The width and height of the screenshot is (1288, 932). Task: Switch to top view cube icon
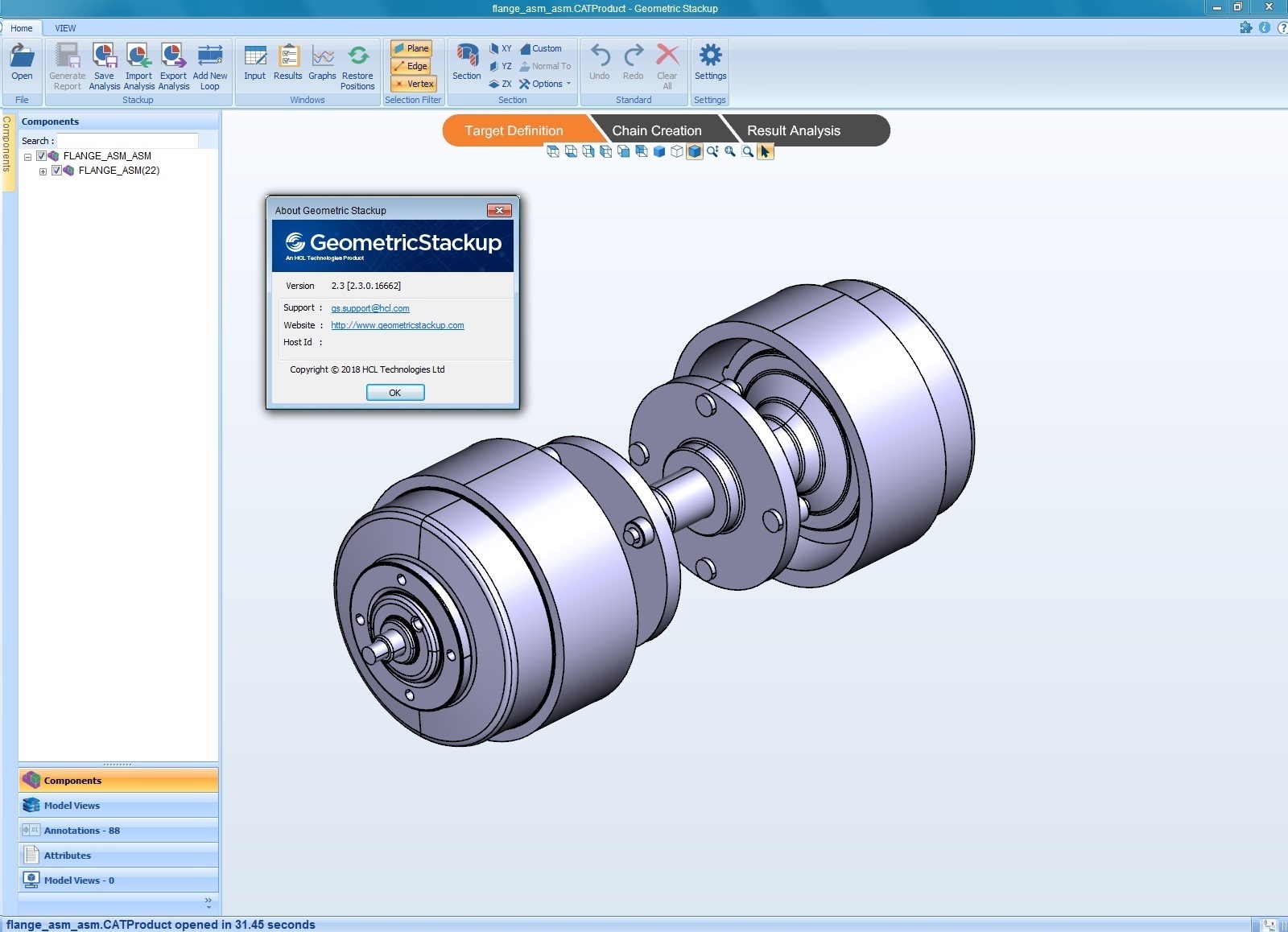553,151
